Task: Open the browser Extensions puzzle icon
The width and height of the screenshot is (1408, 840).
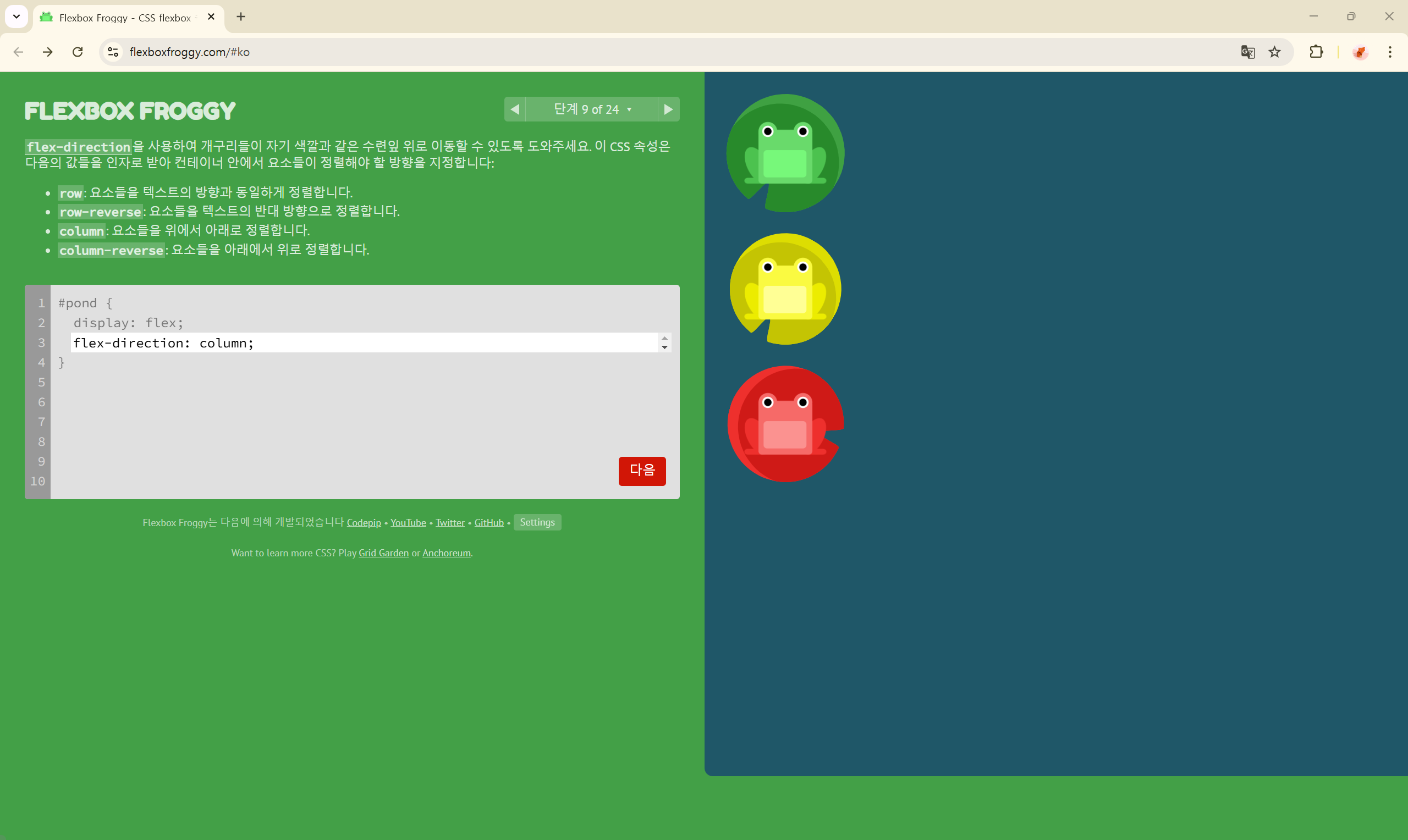Action: [x=1316, y=52]
